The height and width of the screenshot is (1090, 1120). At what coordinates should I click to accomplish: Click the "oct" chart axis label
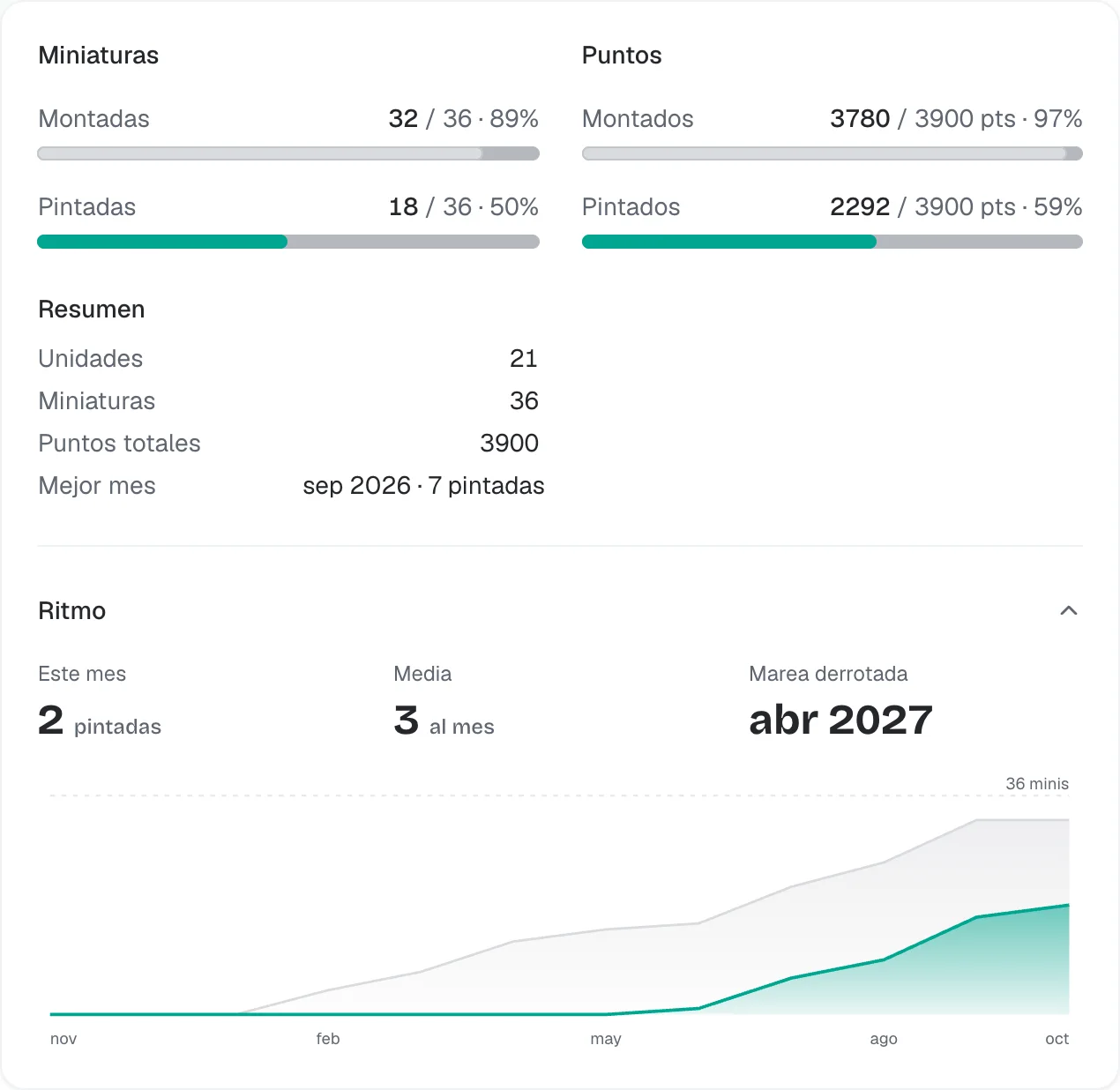coord(1057,1039)
